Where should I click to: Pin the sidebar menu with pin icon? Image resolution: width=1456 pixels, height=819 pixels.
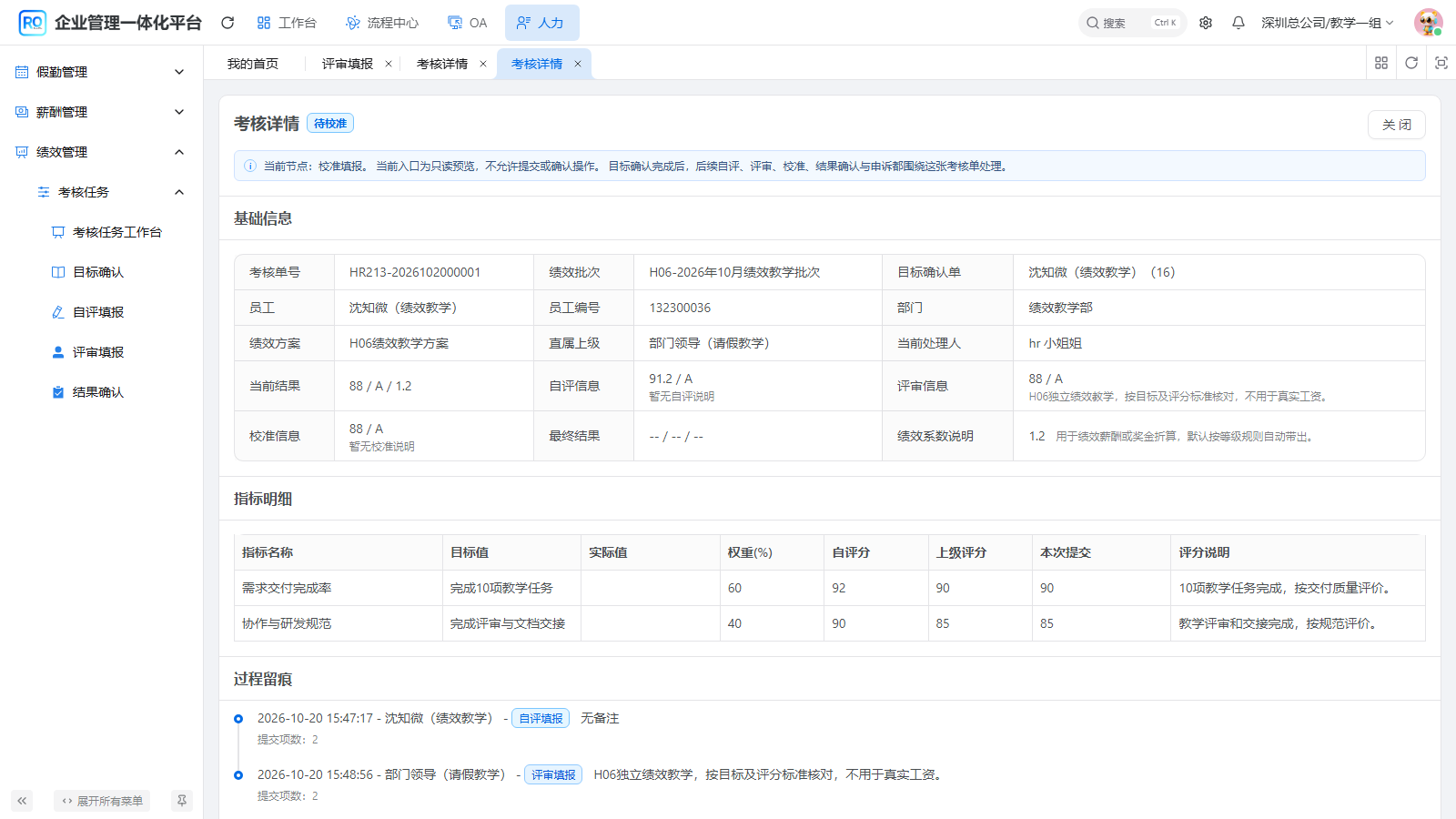click(182, 801)
